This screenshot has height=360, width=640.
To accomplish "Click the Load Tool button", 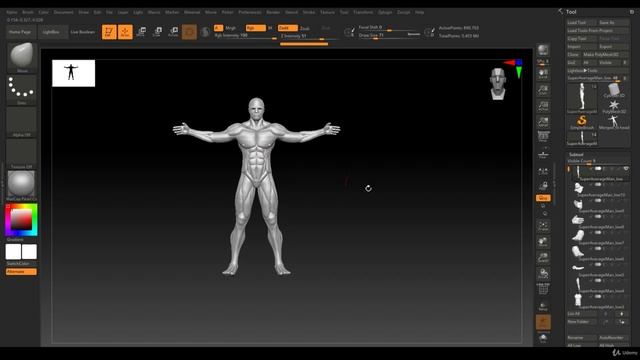I will coord(582,22).
